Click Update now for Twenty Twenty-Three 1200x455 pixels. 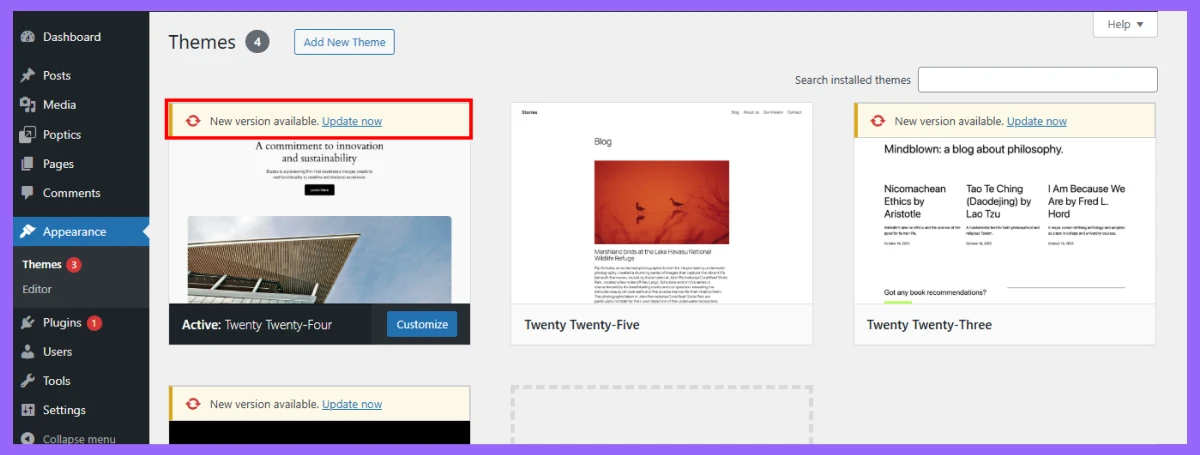tap(1037, 121)
